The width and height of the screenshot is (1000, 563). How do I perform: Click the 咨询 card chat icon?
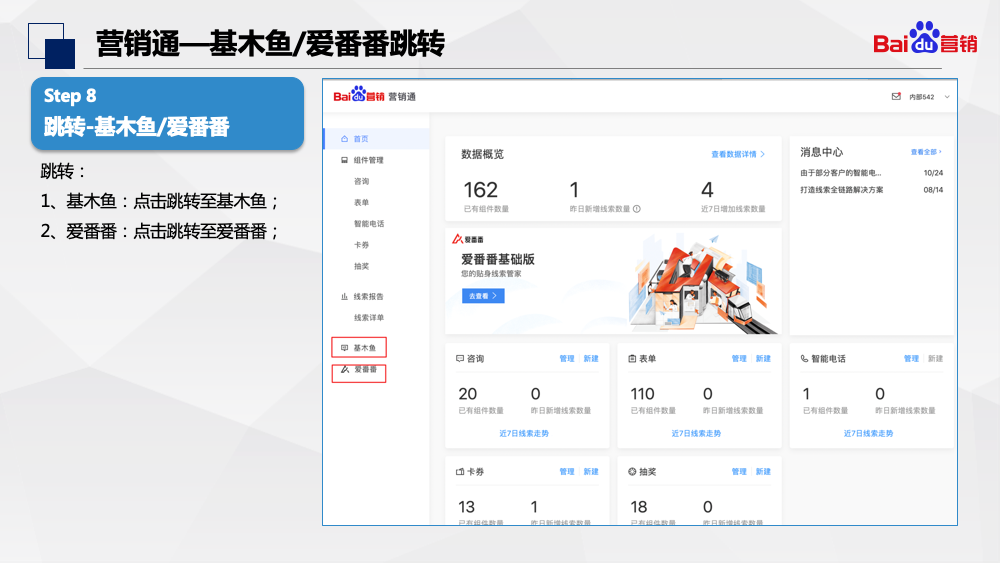pyautogui.click(x=460, y=359)
